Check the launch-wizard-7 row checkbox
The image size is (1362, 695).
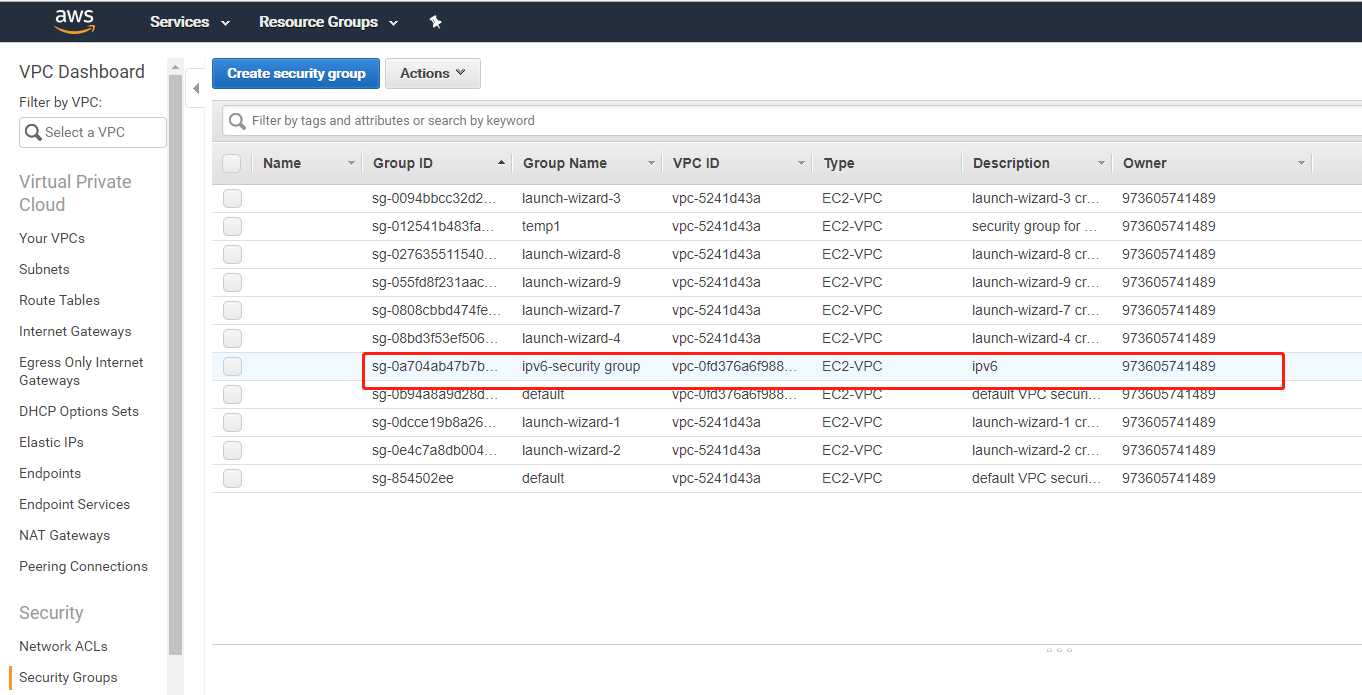tap(232, 310)
